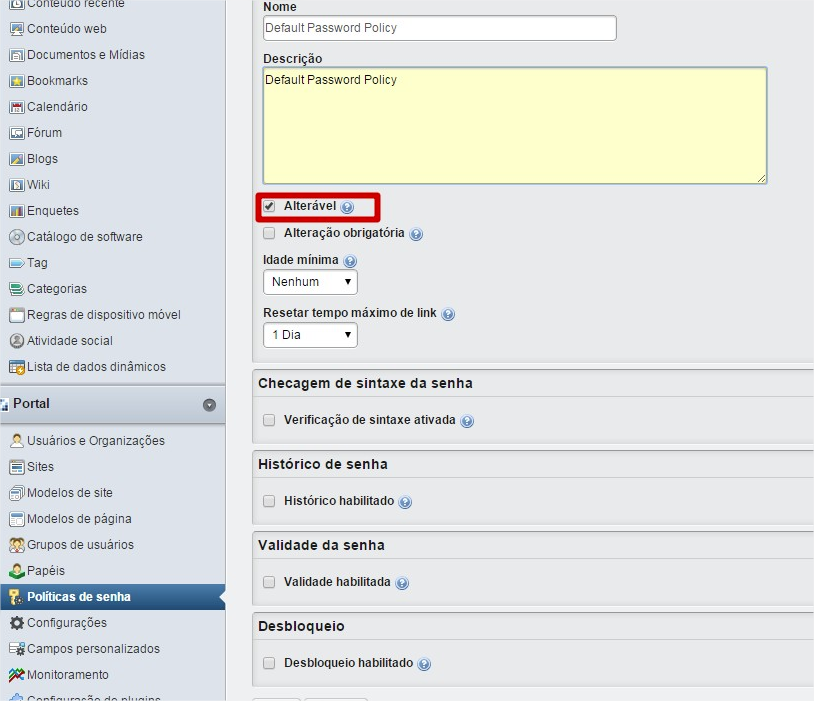Uncheck the Alterável checkbox

pos(268,207)
